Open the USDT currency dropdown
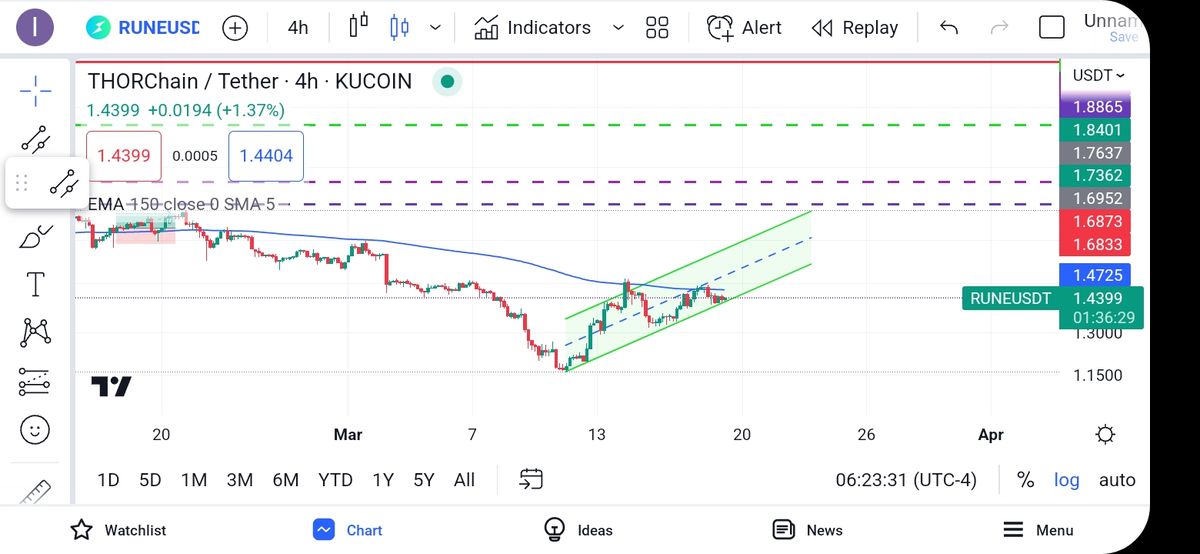 point(1098,75)
